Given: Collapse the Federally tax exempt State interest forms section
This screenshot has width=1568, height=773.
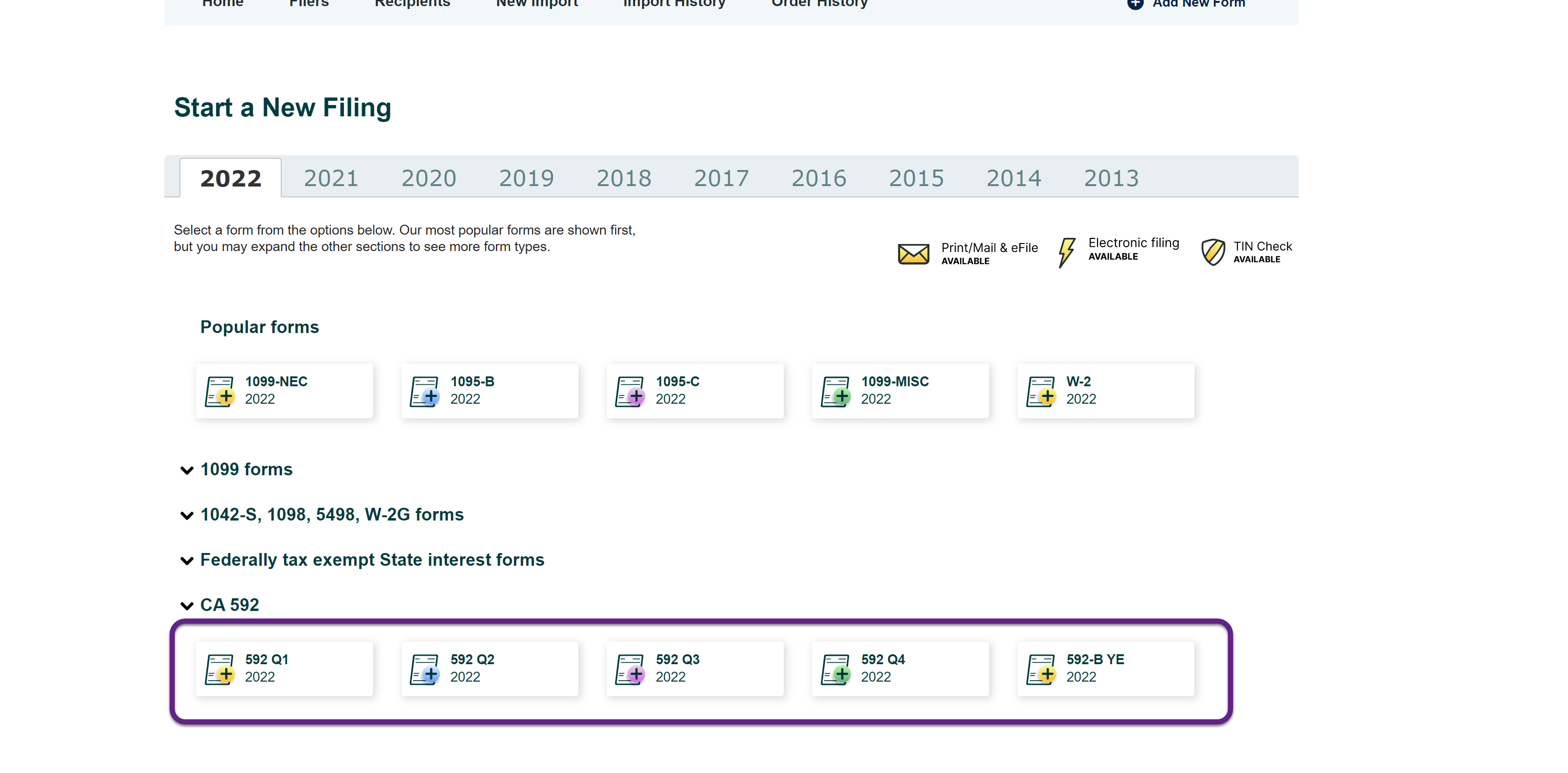Looking at the screenshot, I should (x=188, y=559).
